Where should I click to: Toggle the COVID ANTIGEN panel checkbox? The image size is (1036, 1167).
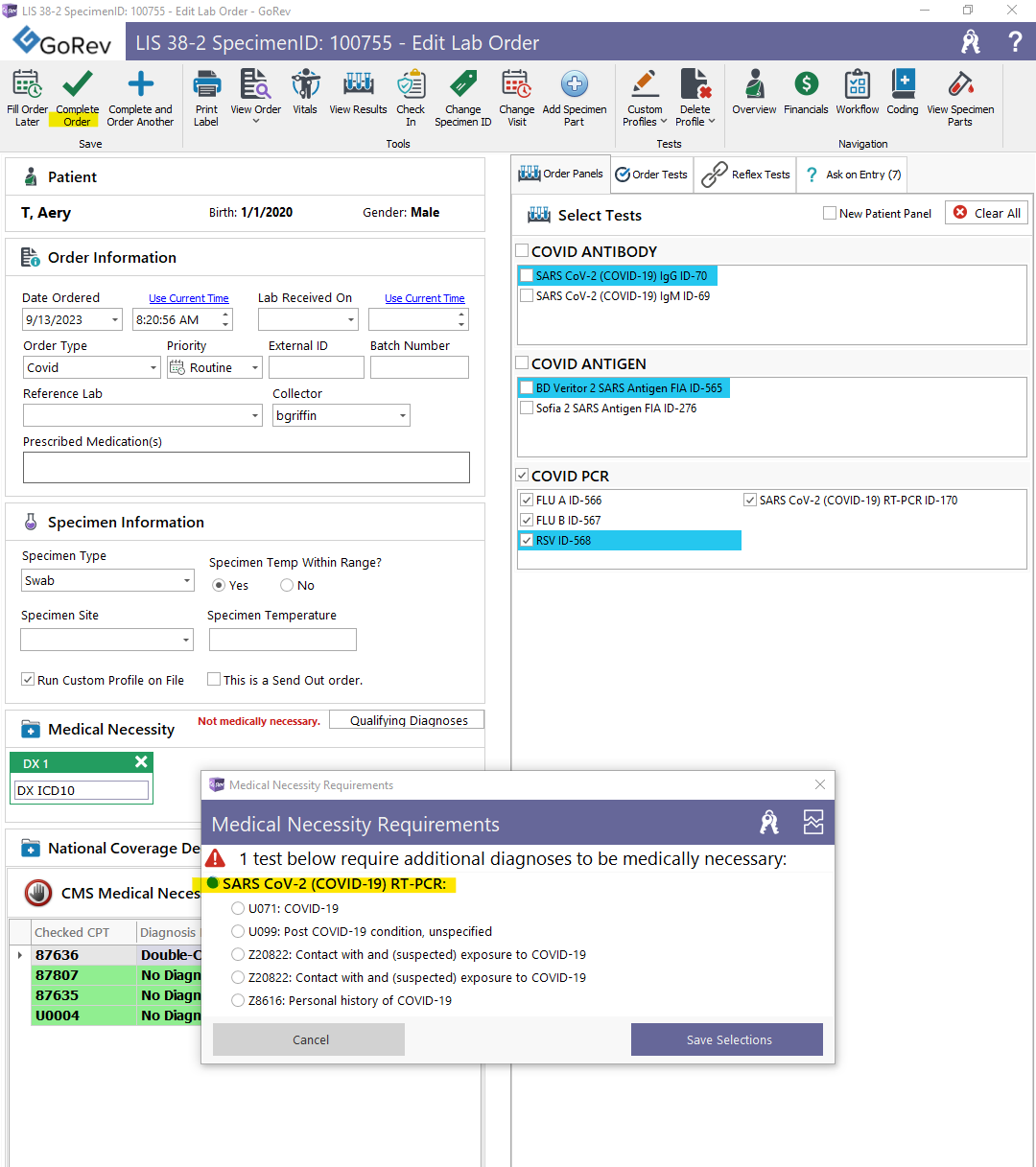click(x=523, y=363)
